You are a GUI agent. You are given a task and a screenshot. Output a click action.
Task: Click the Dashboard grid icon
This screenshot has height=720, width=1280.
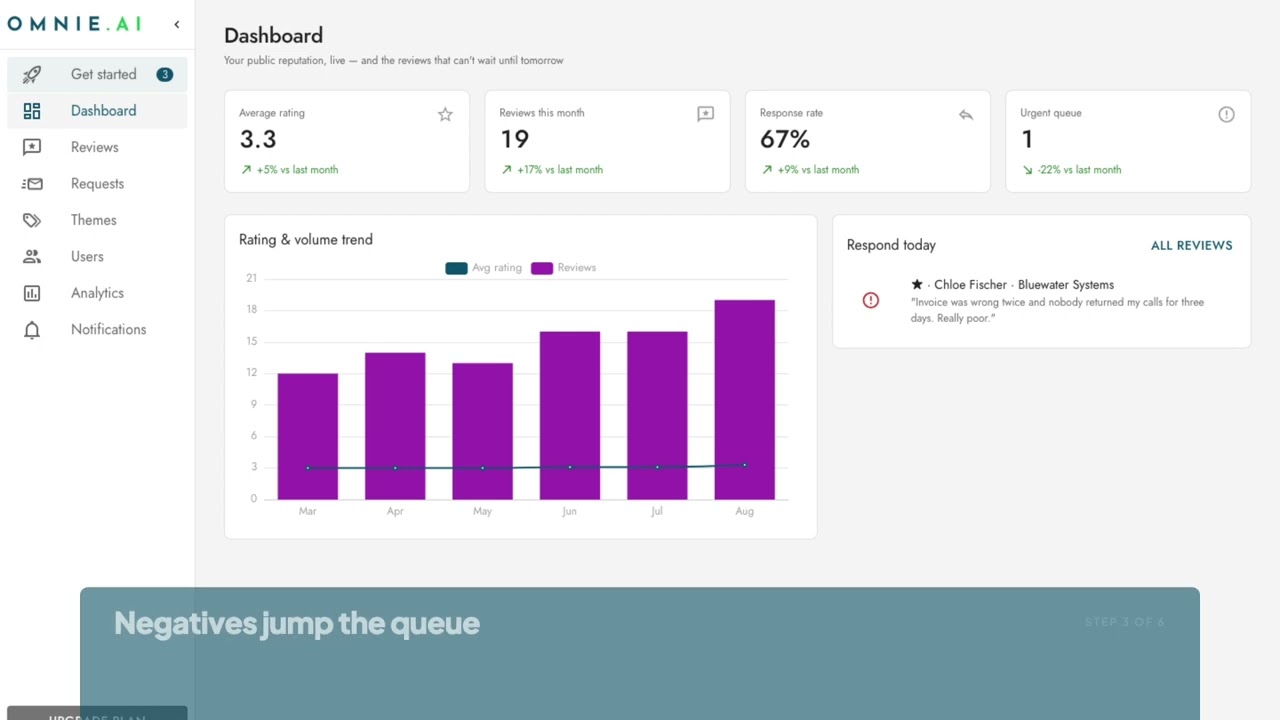click(x=32, y=111)
